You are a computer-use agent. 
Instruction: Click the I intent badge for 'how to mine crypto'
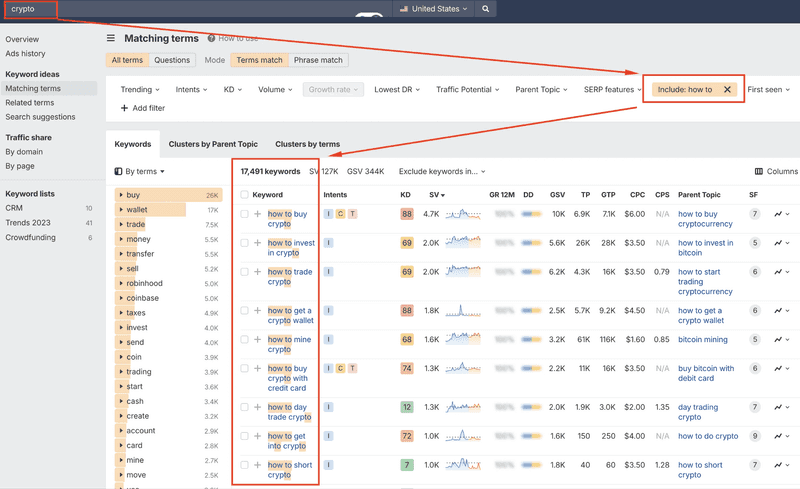pyautogui.click(x=329, y=339)
